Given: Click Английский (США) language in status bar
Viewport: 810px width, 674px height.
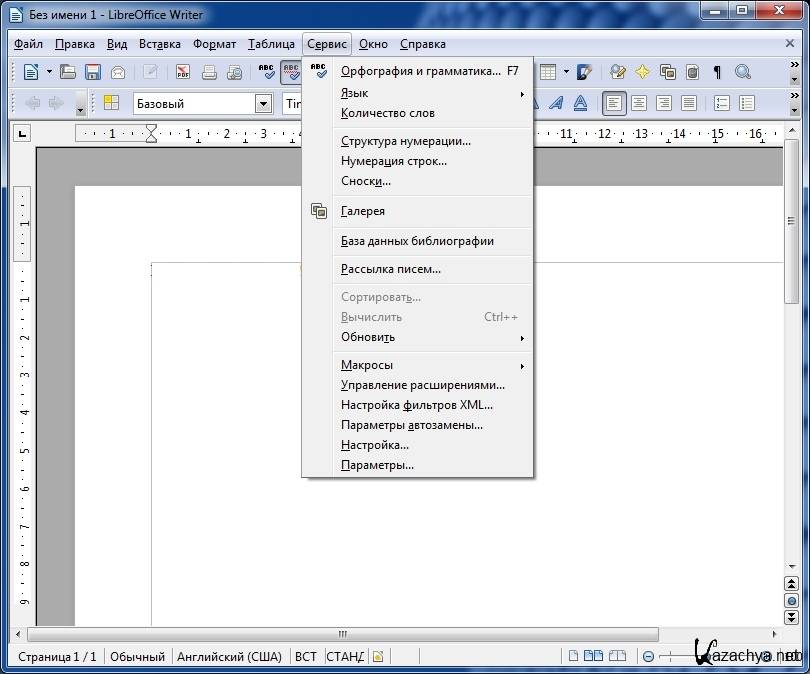Looking at the screenshot, I should click(x=229, y=657).
